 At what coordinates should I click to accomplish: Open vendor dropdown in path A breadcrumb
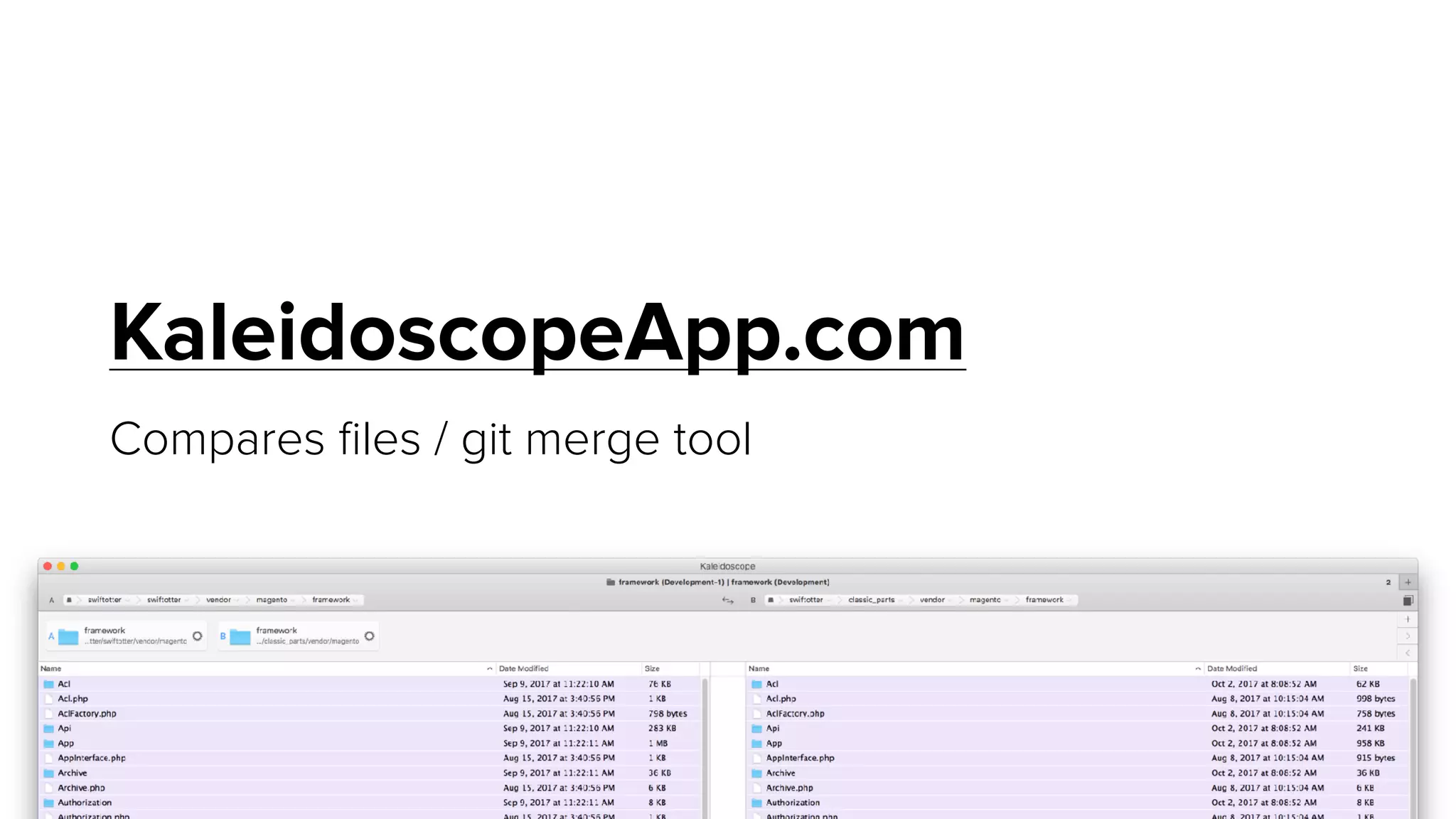223,600
